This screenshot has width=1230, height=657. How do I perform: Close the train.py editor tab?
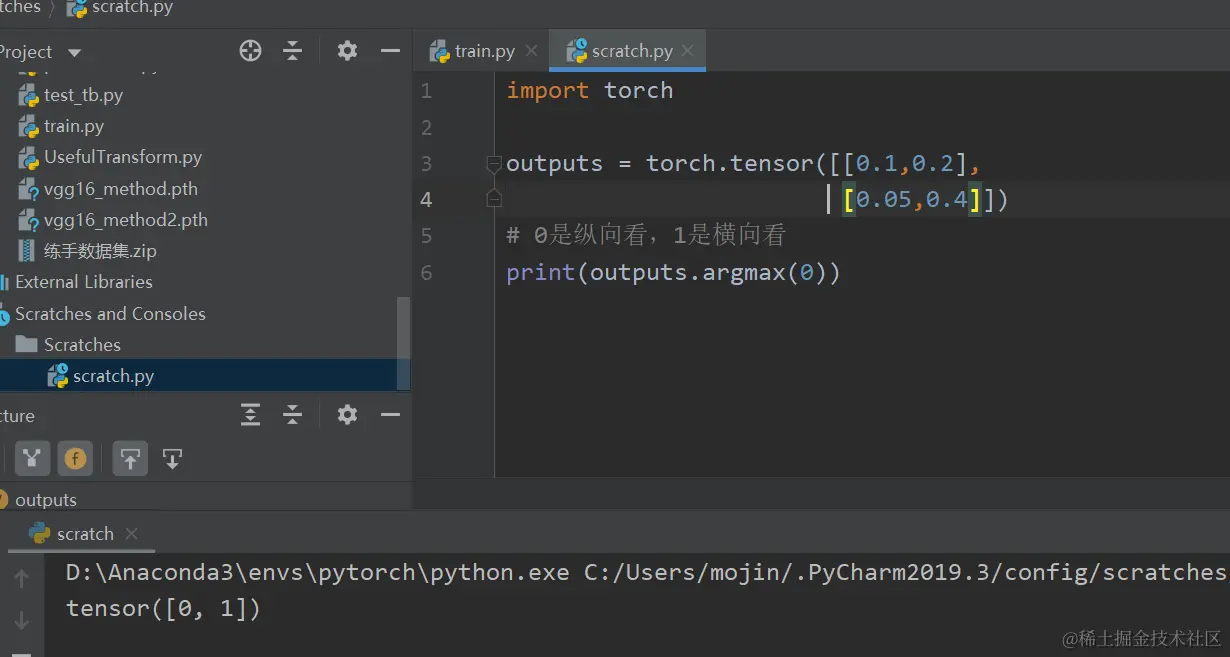click(x=531, y=51)
